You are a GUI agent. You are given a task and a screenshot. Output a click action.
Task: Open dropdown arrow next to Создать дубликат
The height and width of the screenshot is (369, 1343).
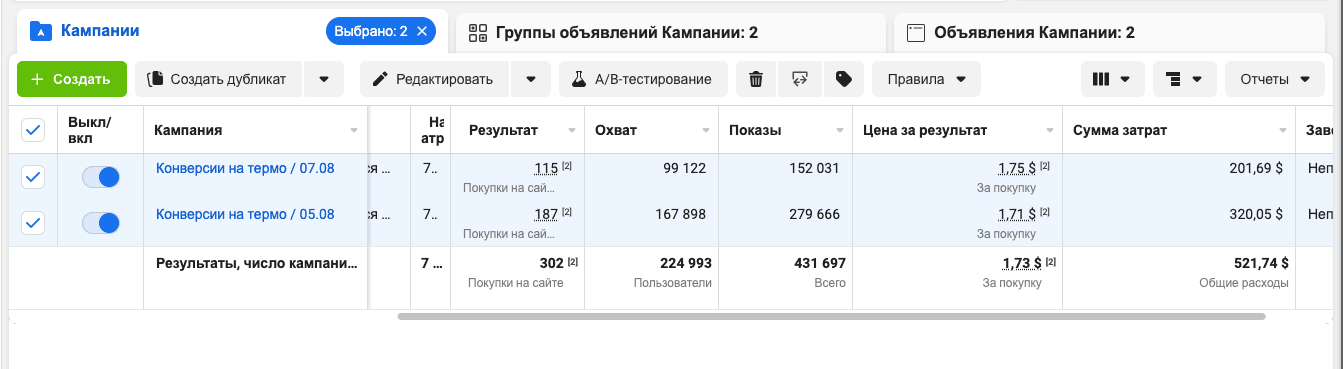click(x=323, y=79)
